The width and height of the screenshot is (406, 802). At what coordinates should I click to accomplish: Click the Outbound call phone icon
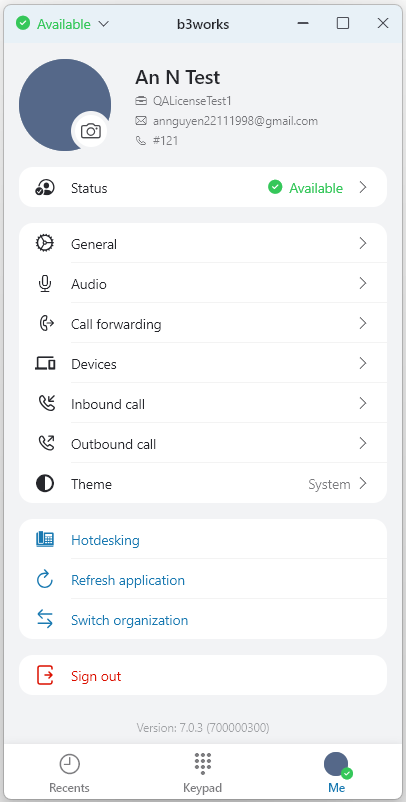45,443
